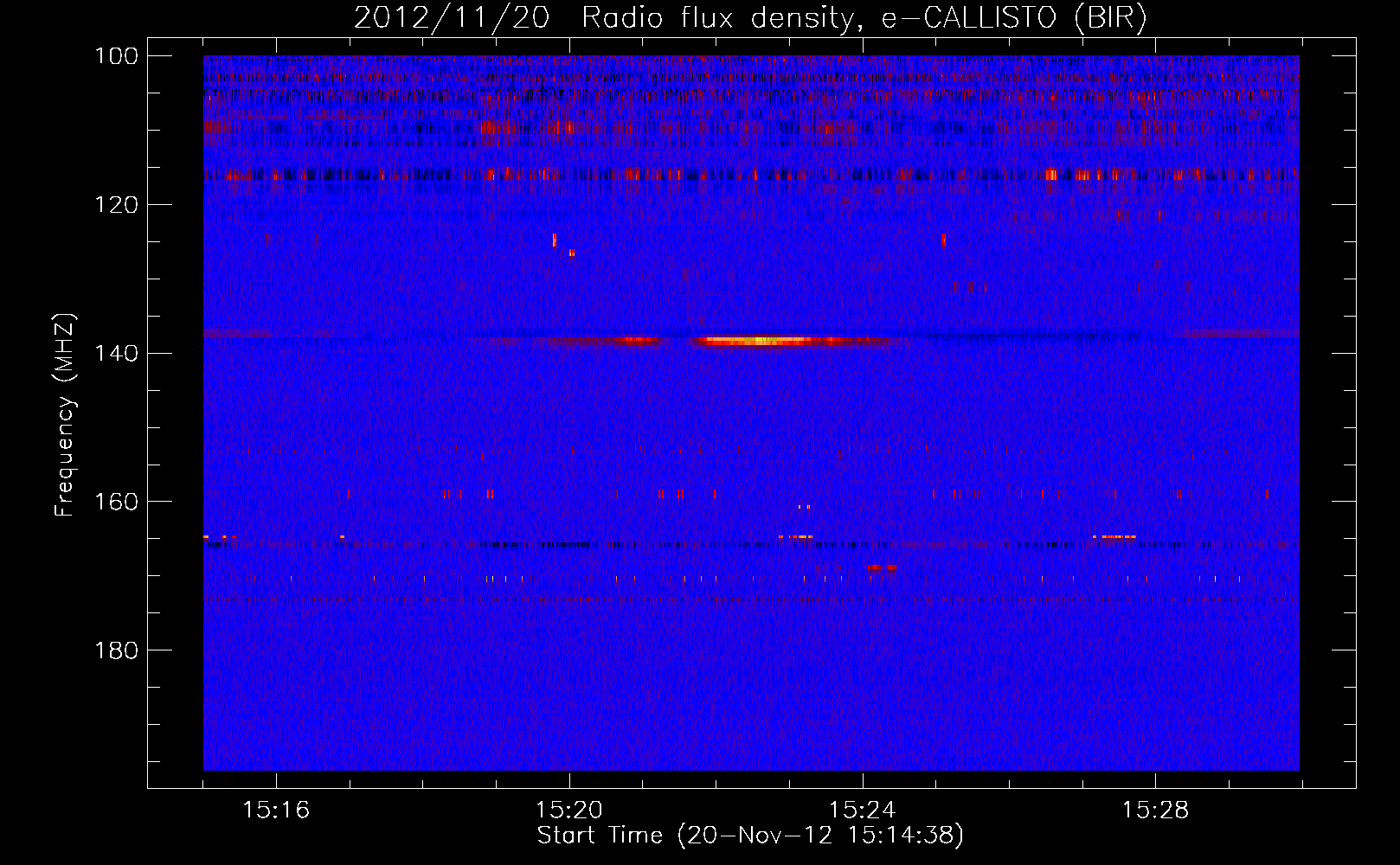The height and width of the screenshot is (865, 1400).
Task: Click the 180 frequency tick label
Action: (115, 650)
